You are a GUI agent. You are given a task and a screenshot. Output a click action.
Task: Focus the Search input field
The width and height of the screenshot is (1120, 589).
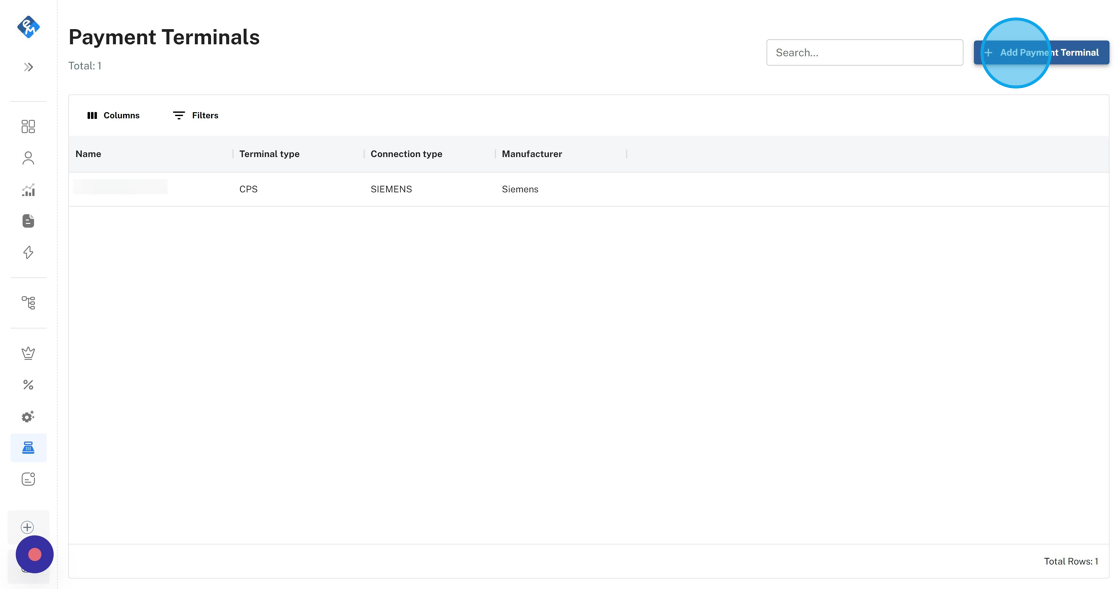pyautogui.click(x=864, y=53)
